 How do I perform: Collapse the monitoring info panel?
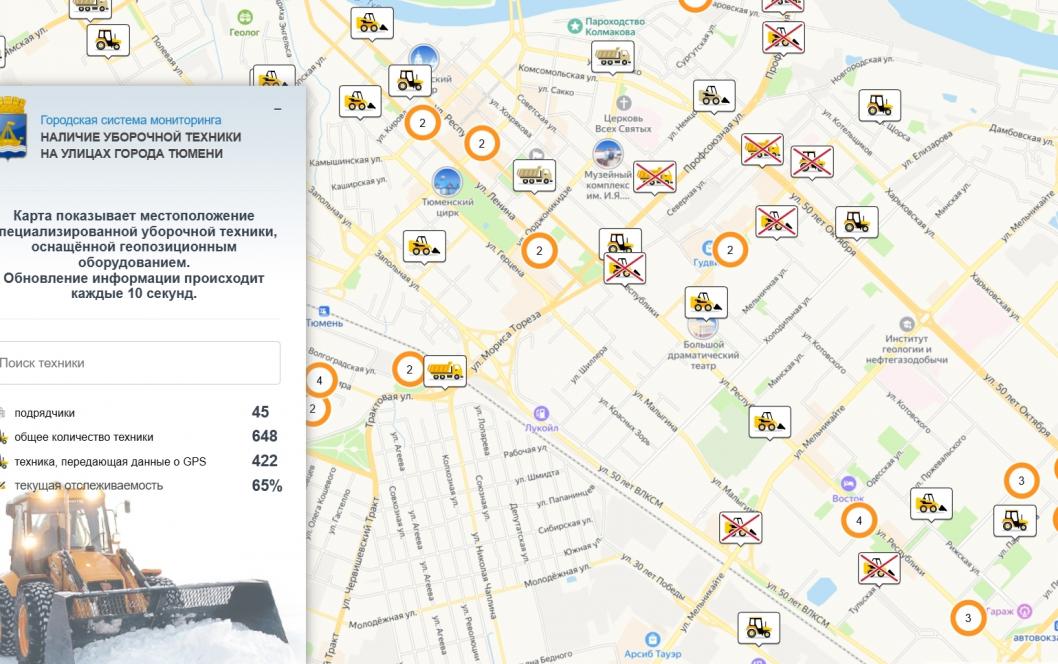tap(277, 107)
